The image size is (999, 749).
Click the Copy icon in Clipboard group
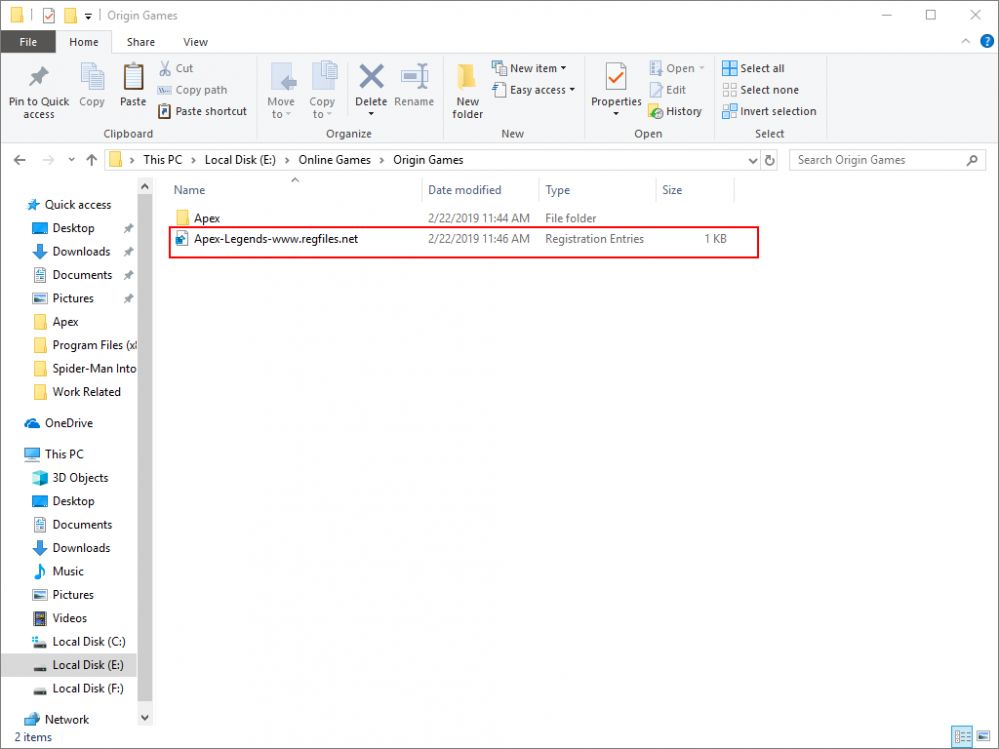92,77
